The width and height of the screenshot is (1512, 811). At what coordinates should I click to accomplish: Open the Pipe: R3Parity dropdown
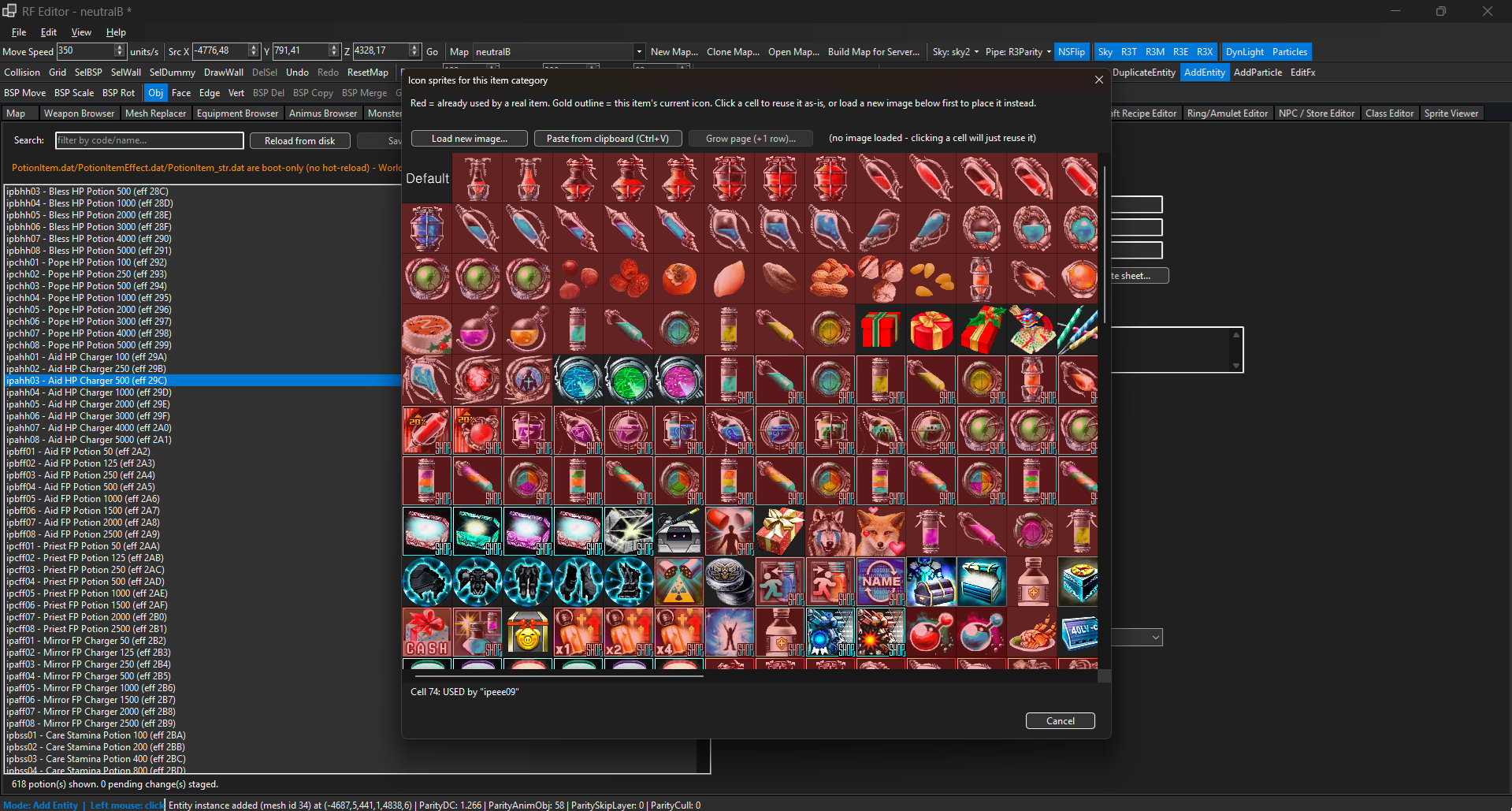pyautogui.click(x=1018, y=52)
